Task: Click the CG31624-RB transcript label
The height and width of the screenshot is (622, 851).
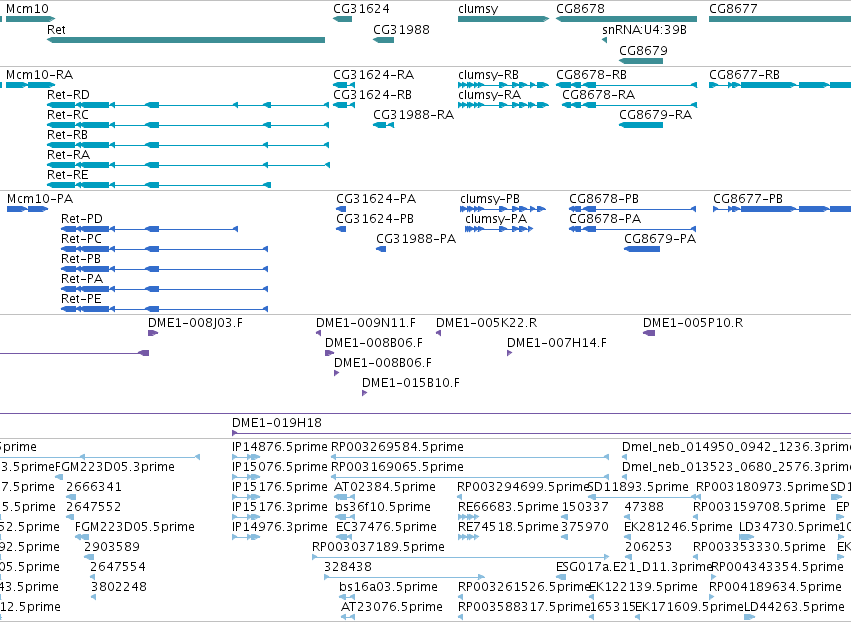Action: 373,94
